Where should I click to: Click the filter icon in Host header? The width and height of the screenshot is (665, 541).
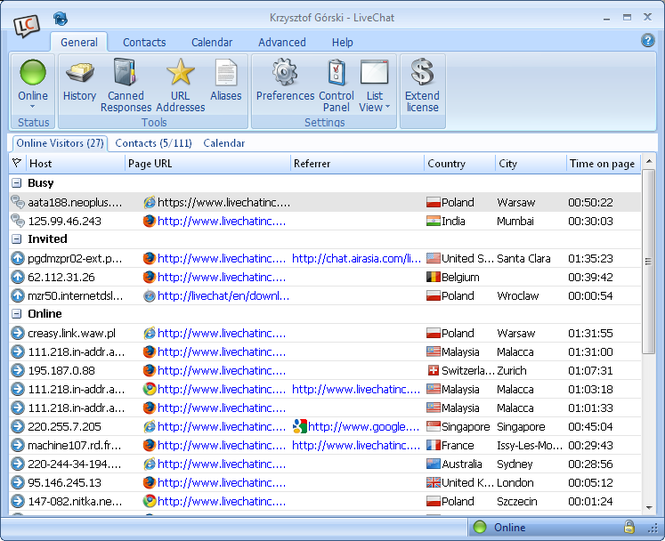(x=17, y=163)
